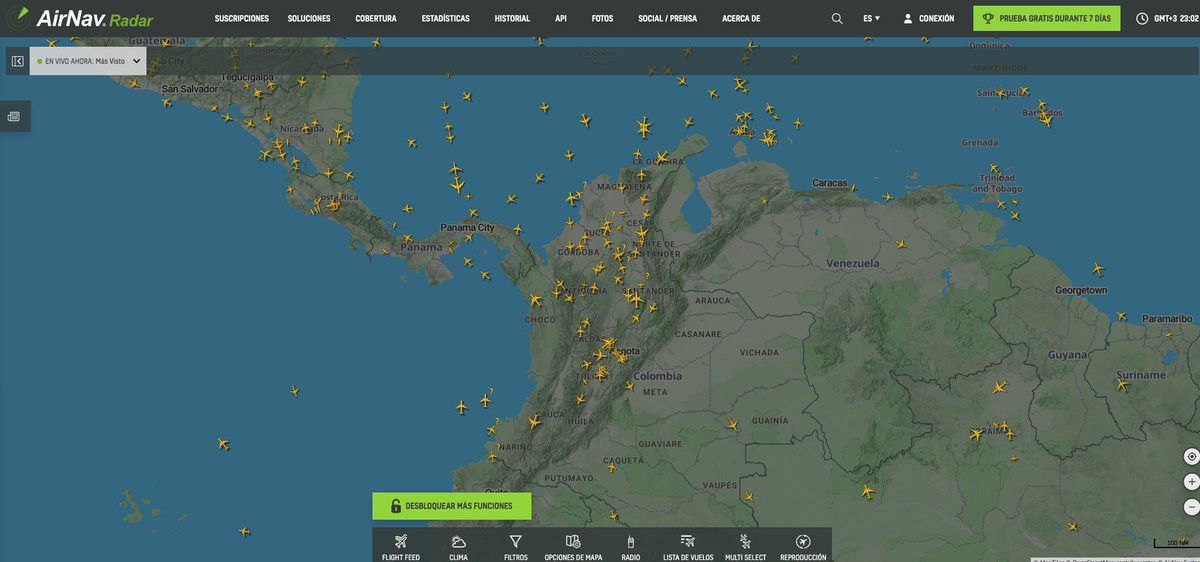Image resolution: width=1200 pixels, height=562 pixels.
Task: Open Lista de Vuelos flight list
Action: [x=688, y=546]
